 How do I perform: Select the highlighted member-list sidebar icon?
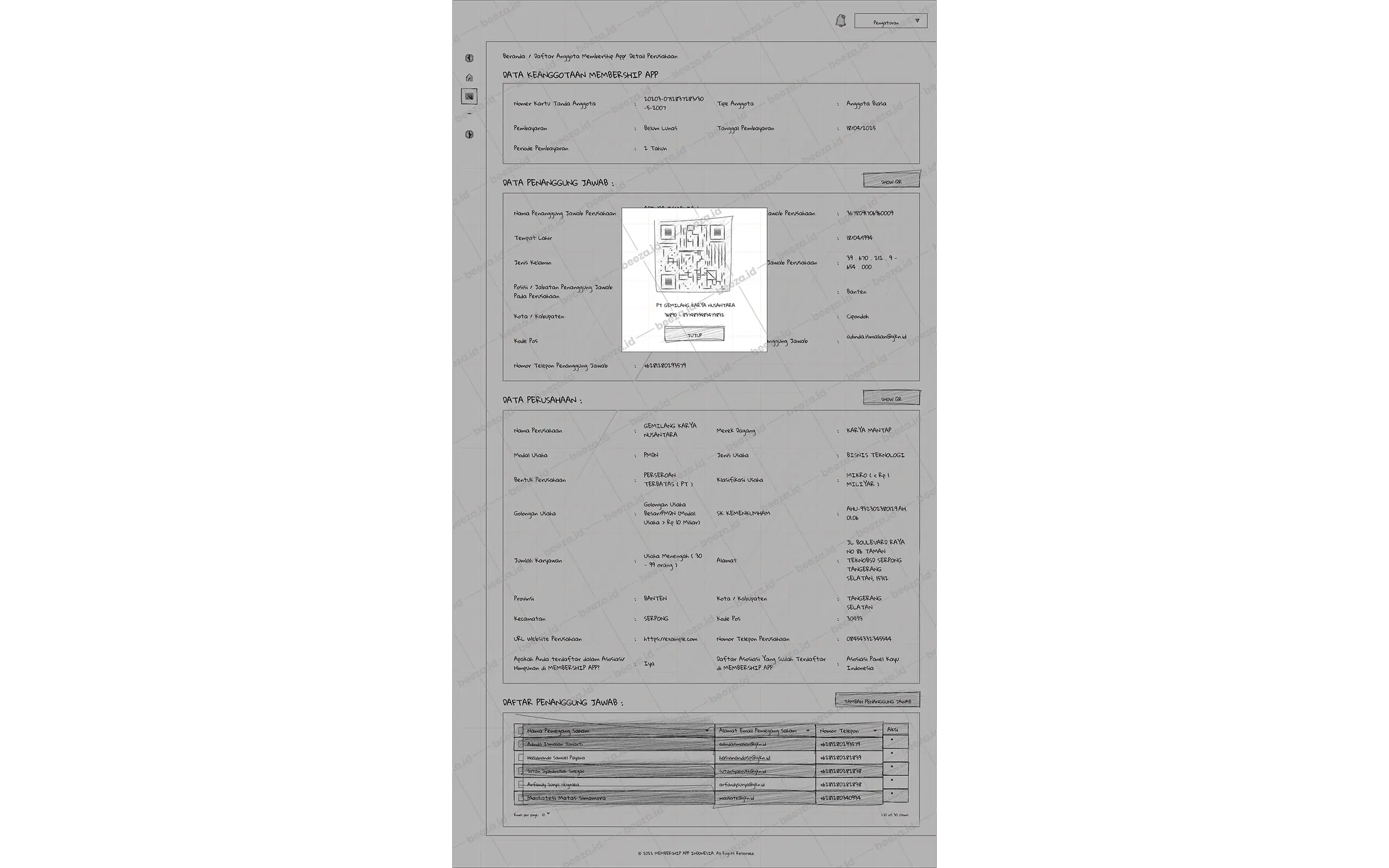pyautogui.click(x=469, y=97)
